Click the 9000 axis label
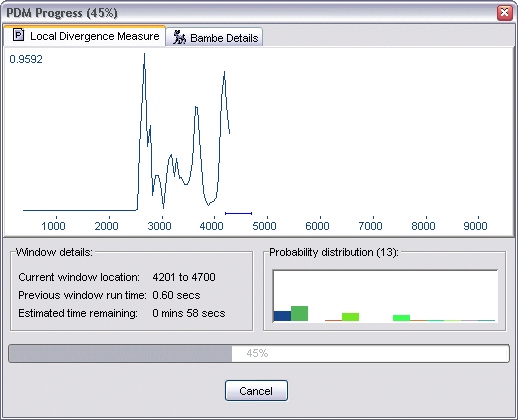Screen dimensions: 518x420 (x=475, y=226)
